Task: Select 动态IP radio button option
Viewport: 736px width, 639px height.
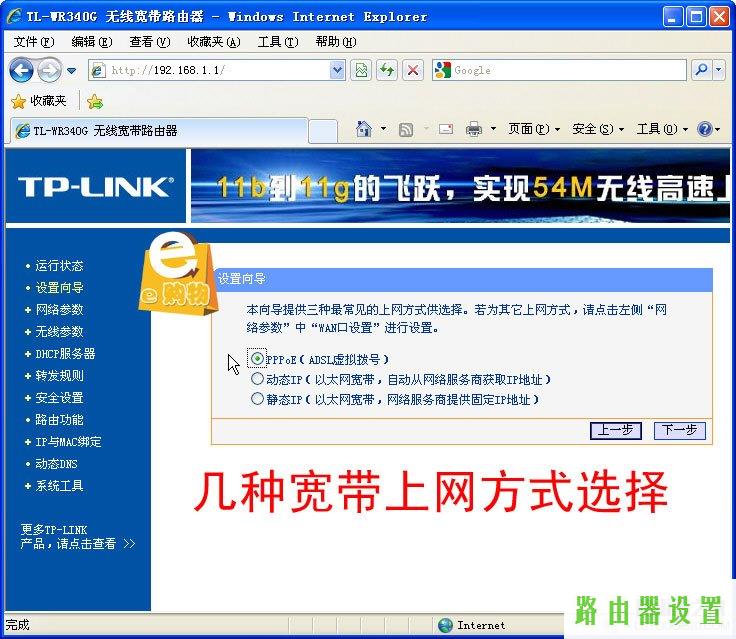Action: click(257, 378)
